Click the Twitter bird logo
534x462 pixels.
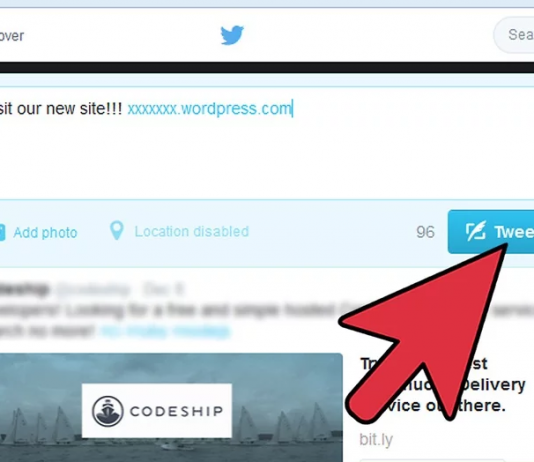pyautogui.click(x=232, y=35)
